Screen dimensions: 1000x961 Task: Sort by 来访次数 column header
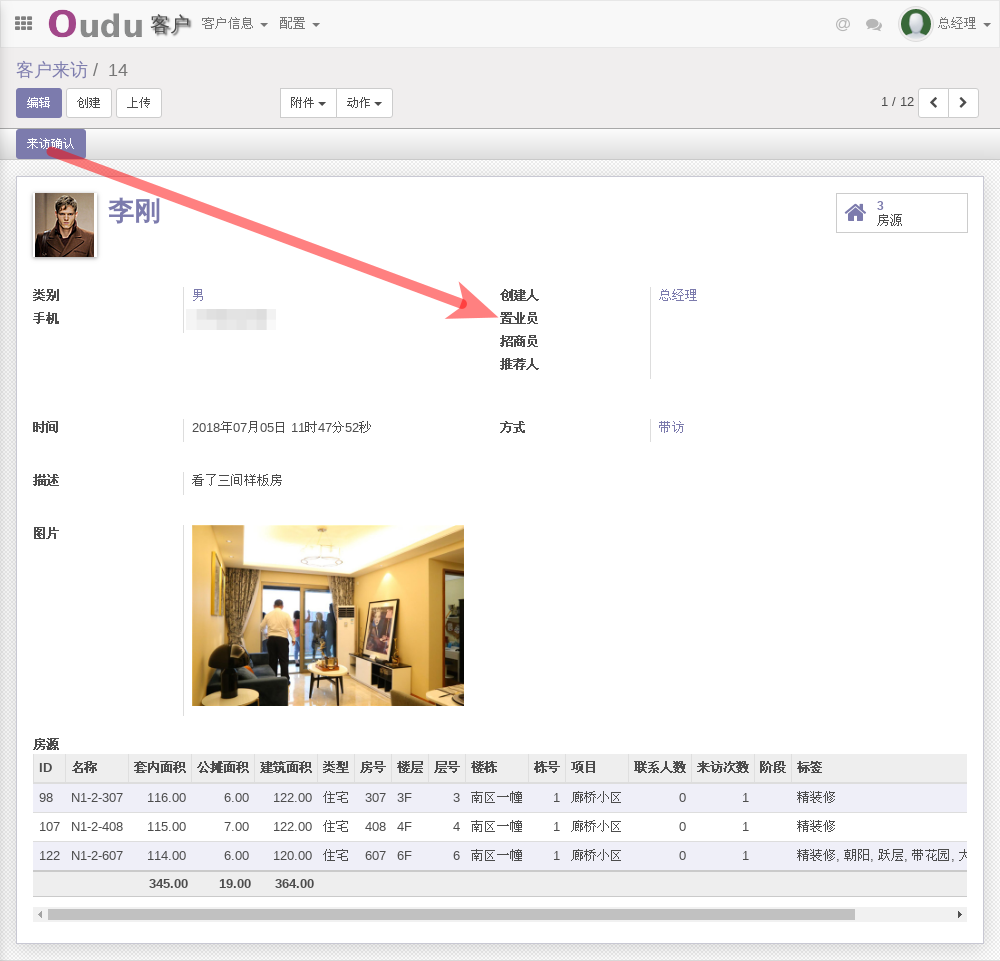click(x=723, y=767)
